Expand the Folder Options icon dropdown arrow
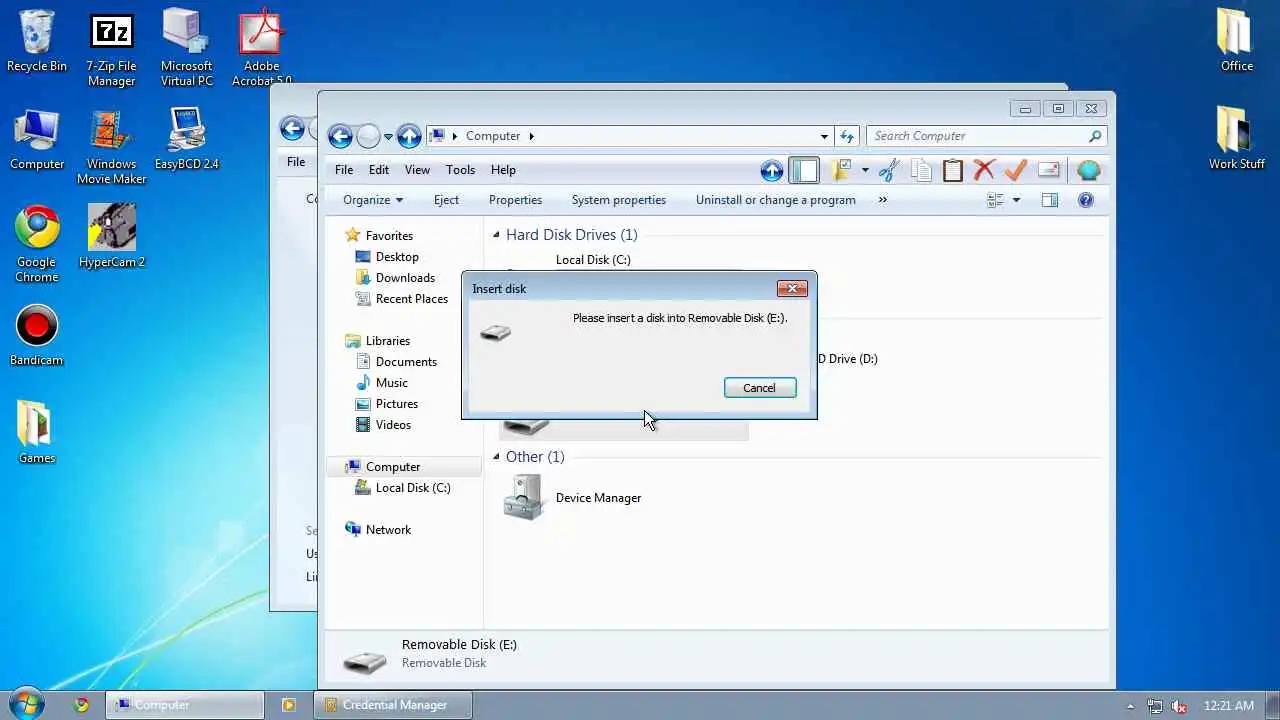This screenshot has height=720, width=1280. [865, 171]
